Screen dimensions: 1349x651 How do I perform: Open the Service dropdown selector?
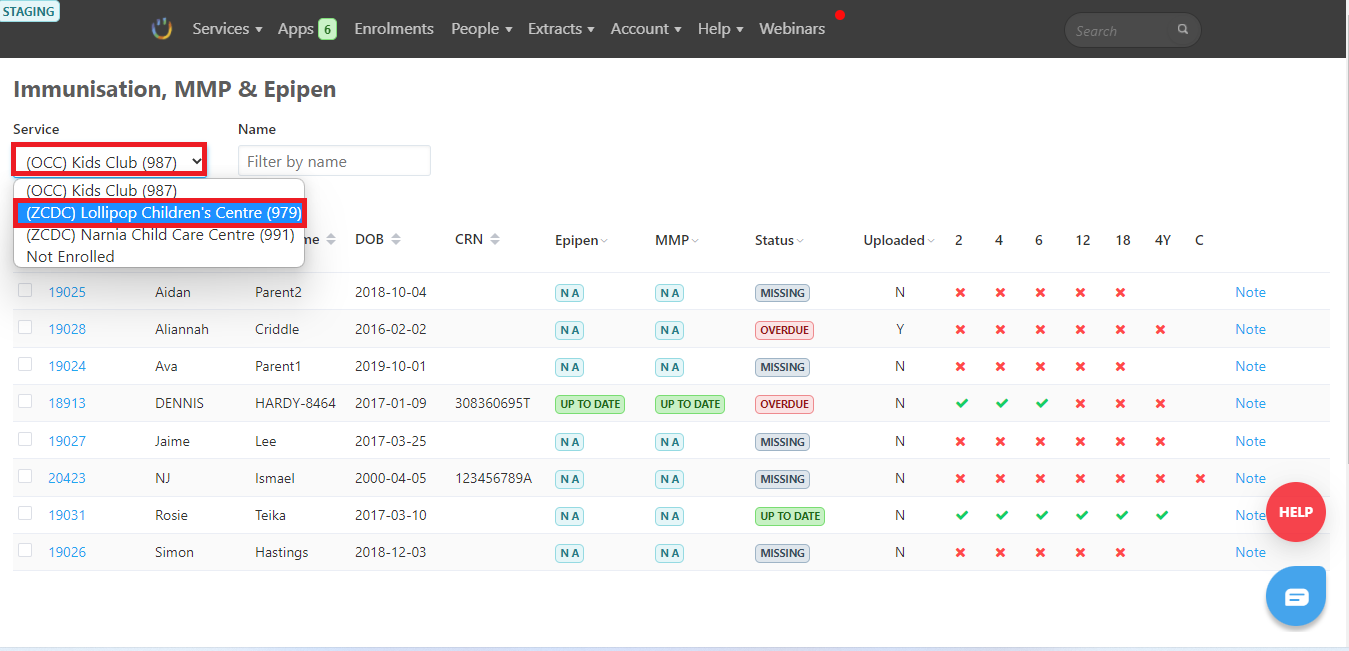pos(110,161)
